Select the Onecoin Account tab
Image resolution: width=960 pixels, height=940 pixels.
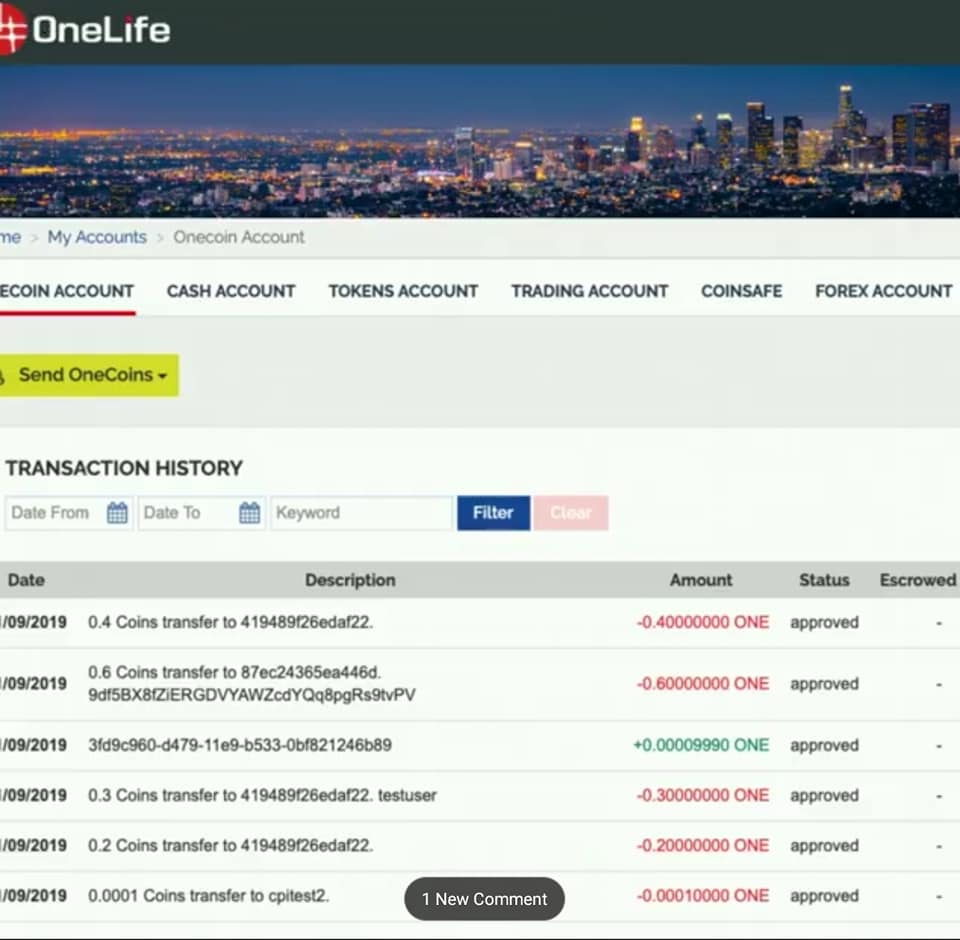67,291
